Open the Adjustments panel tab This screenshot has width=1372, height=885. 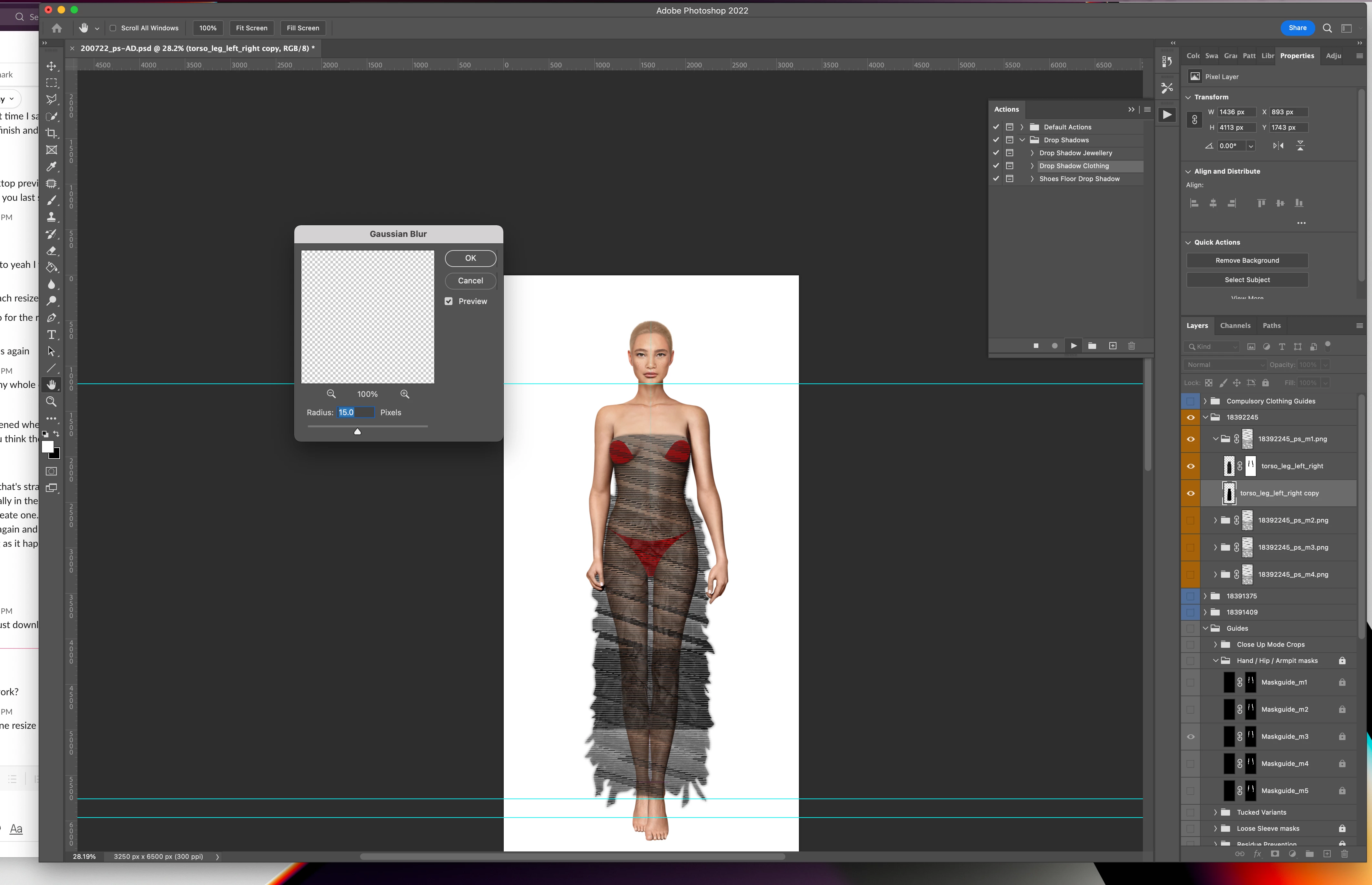pyautogui.click(x=1333, y=56)
